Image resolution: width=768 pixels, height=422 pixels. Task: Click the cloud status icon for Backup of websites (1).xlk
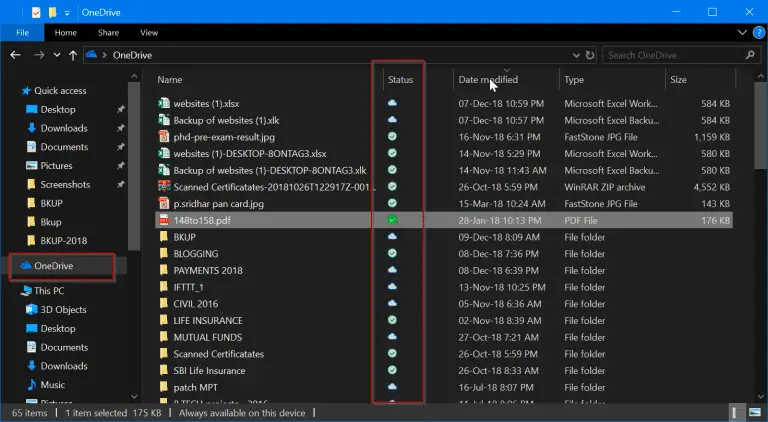click(x=392, y=120)
